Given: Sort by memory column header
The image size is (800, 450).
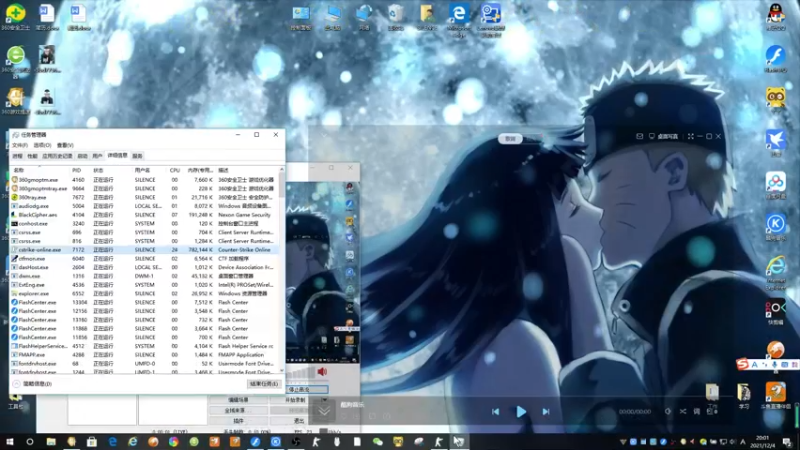Looking at the screenshot, I should point(199,170).
